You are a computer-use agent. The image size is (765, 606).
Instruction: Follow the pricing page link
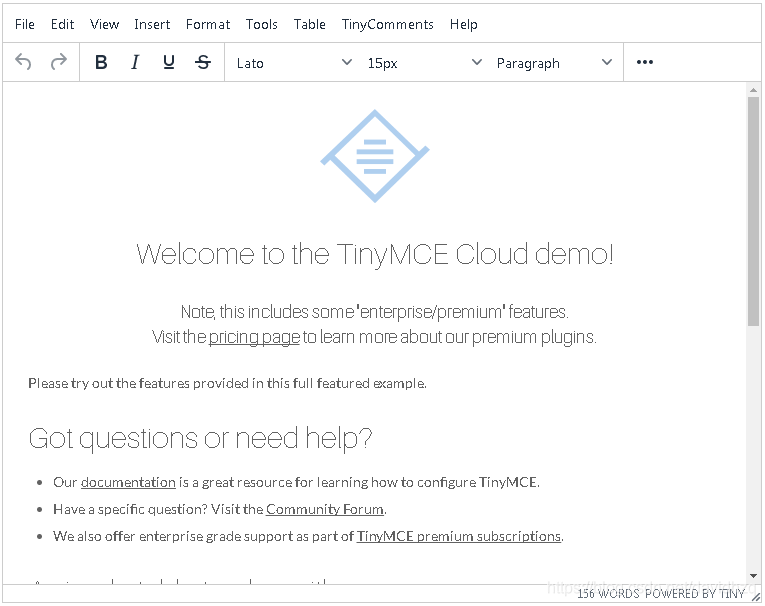[x=254, y=337]
